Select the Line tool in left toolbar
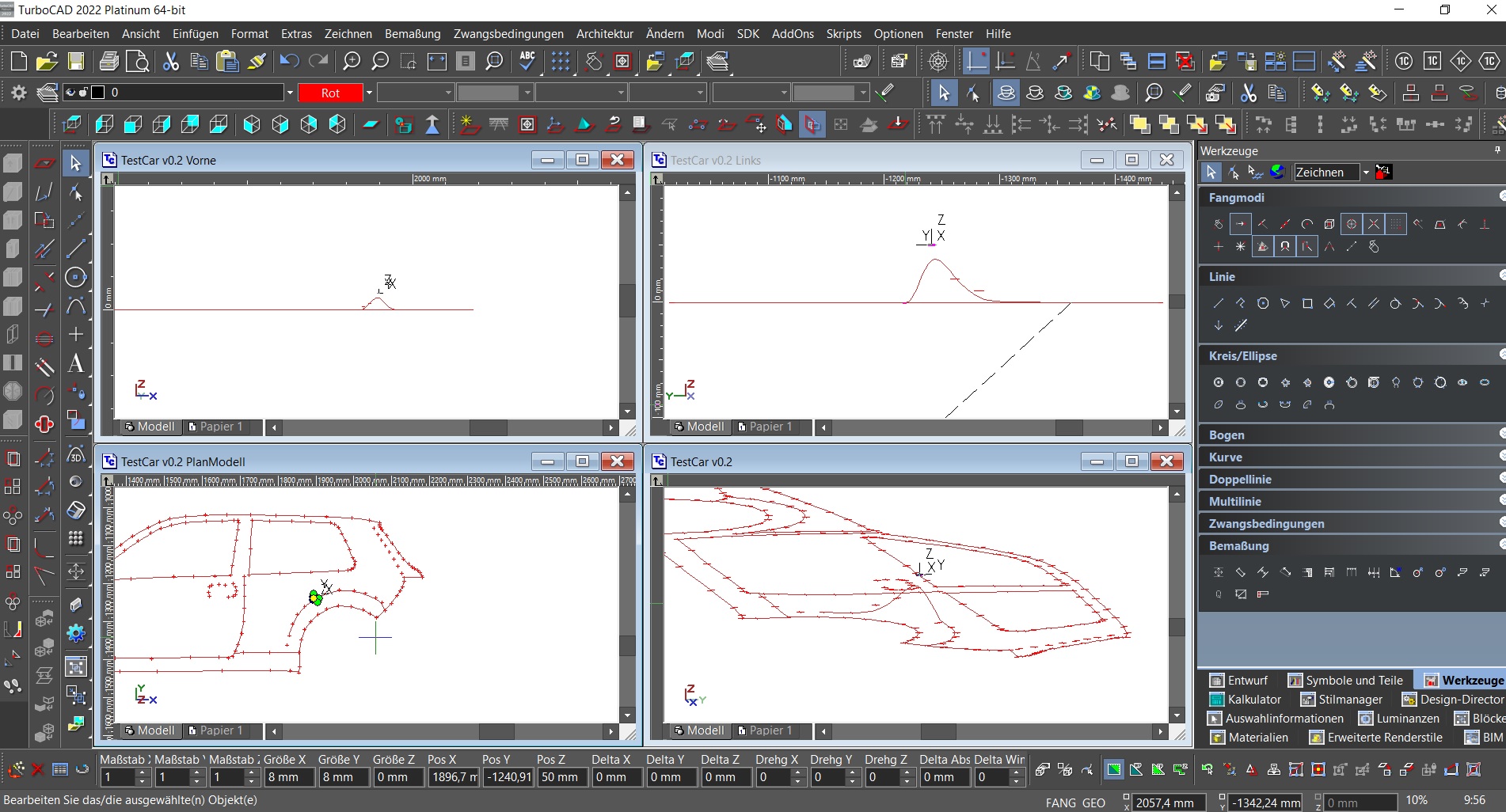Viewport: 1506px width, 812px height. (76, 249)
